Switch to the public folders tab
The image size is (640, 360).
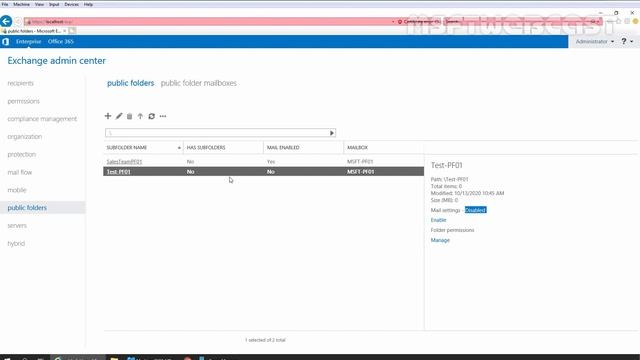pos(131,83)
